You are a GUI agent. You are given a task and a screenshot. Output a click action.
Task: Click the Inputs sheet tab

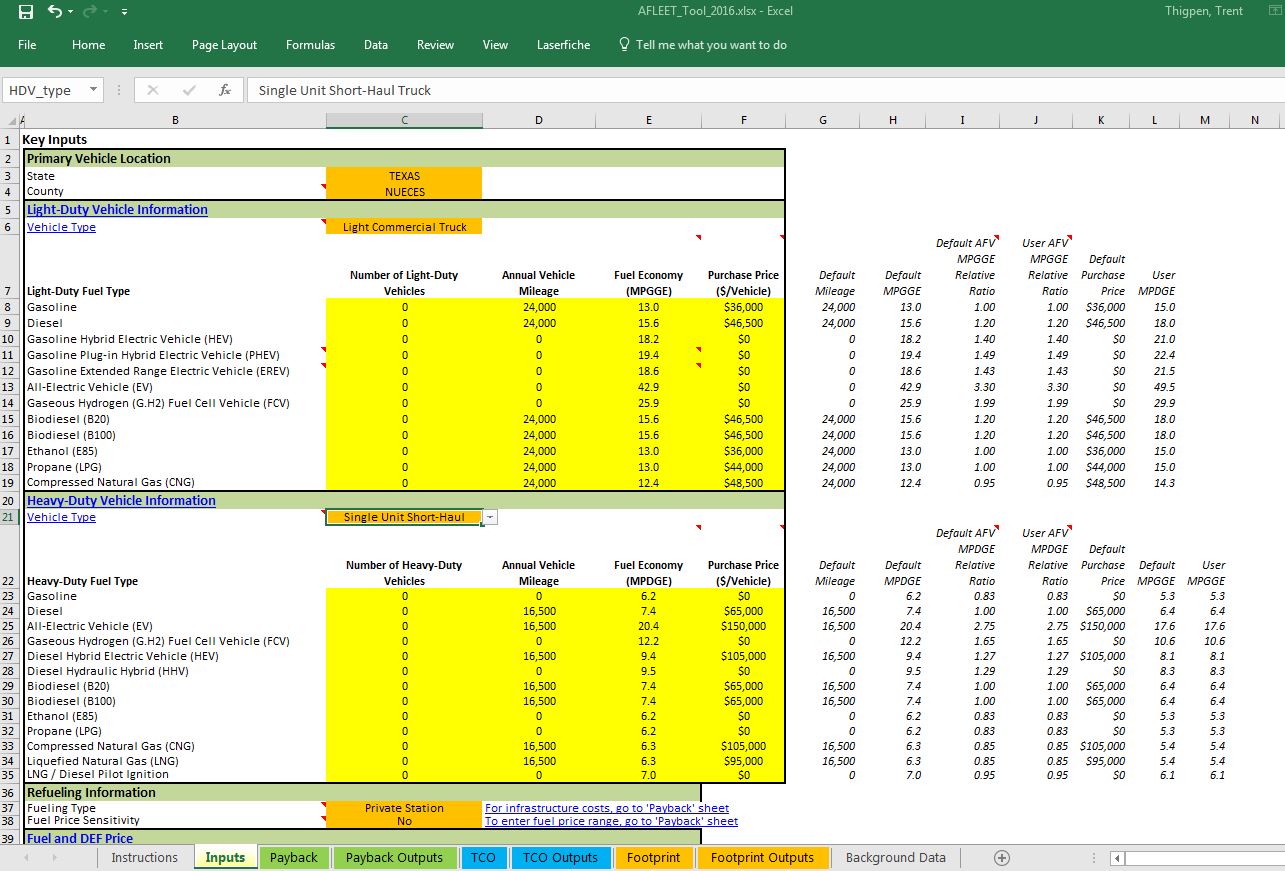(x=225, y=857)
